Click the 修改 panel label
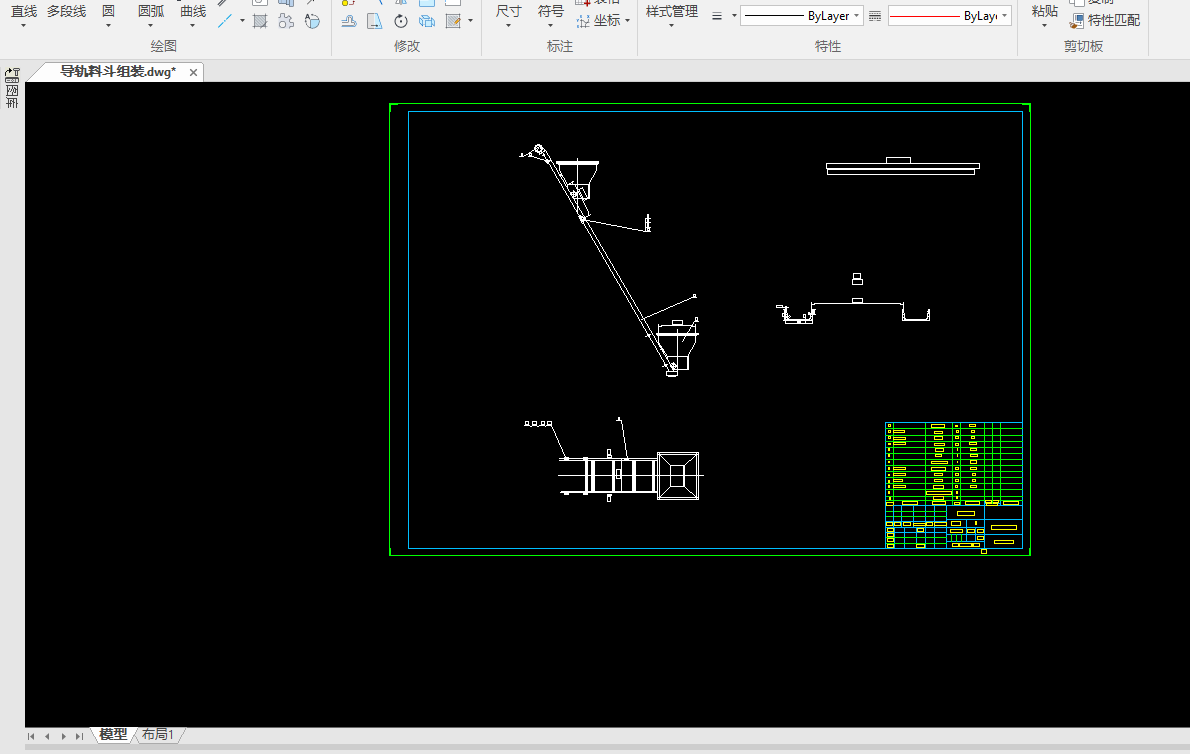 point(407,46)
